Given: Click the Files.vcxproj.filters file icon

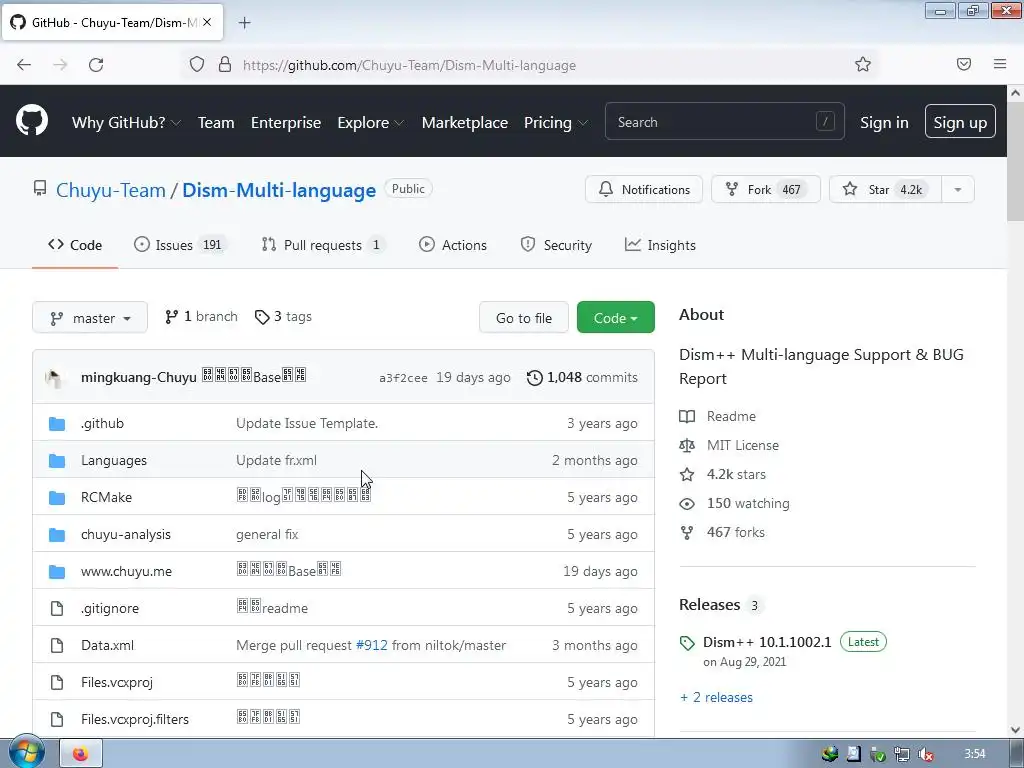Looking at the screenshot, I should 57,720.
